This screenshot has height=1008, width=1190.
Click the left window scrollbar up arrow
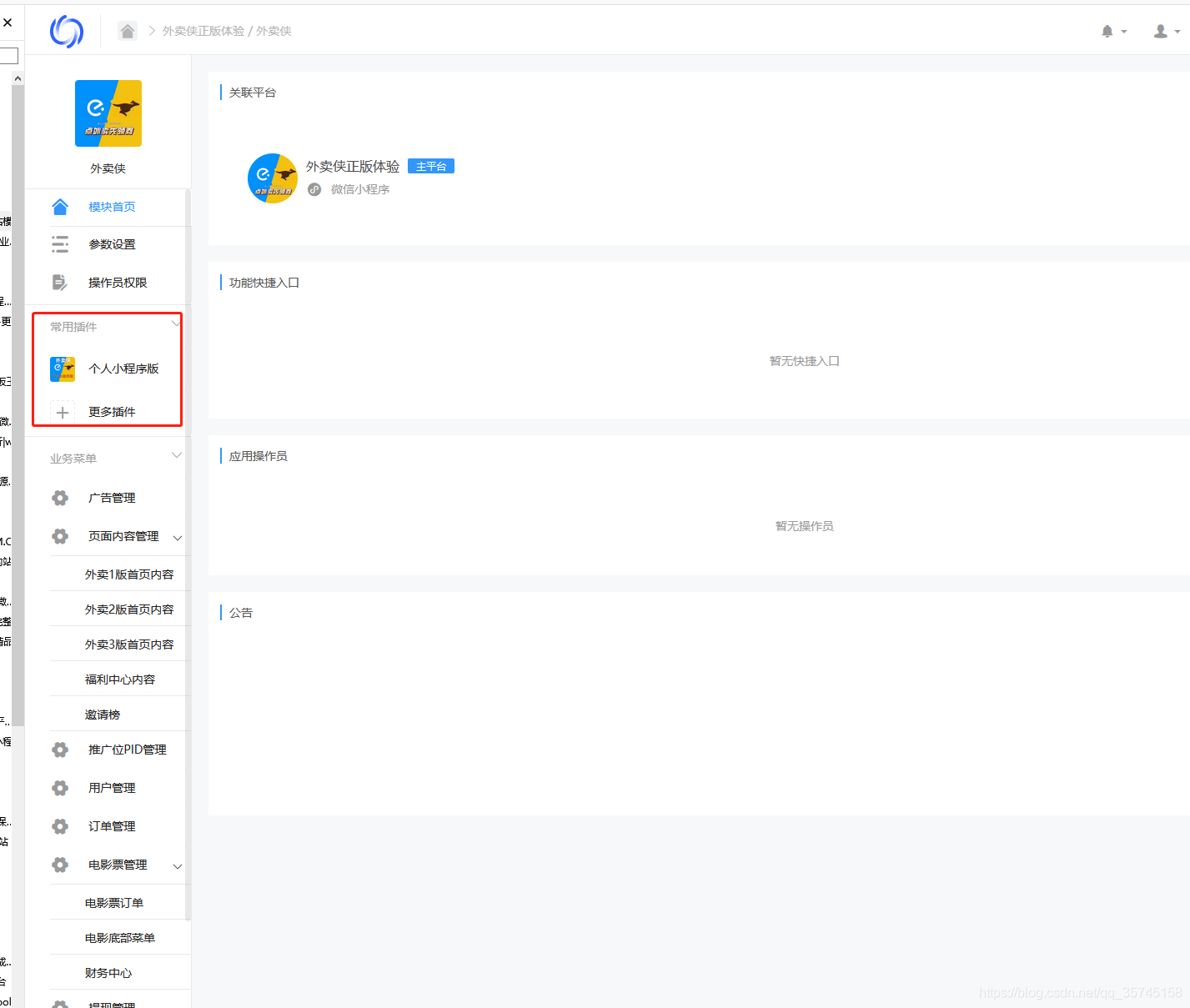(18, 78)
